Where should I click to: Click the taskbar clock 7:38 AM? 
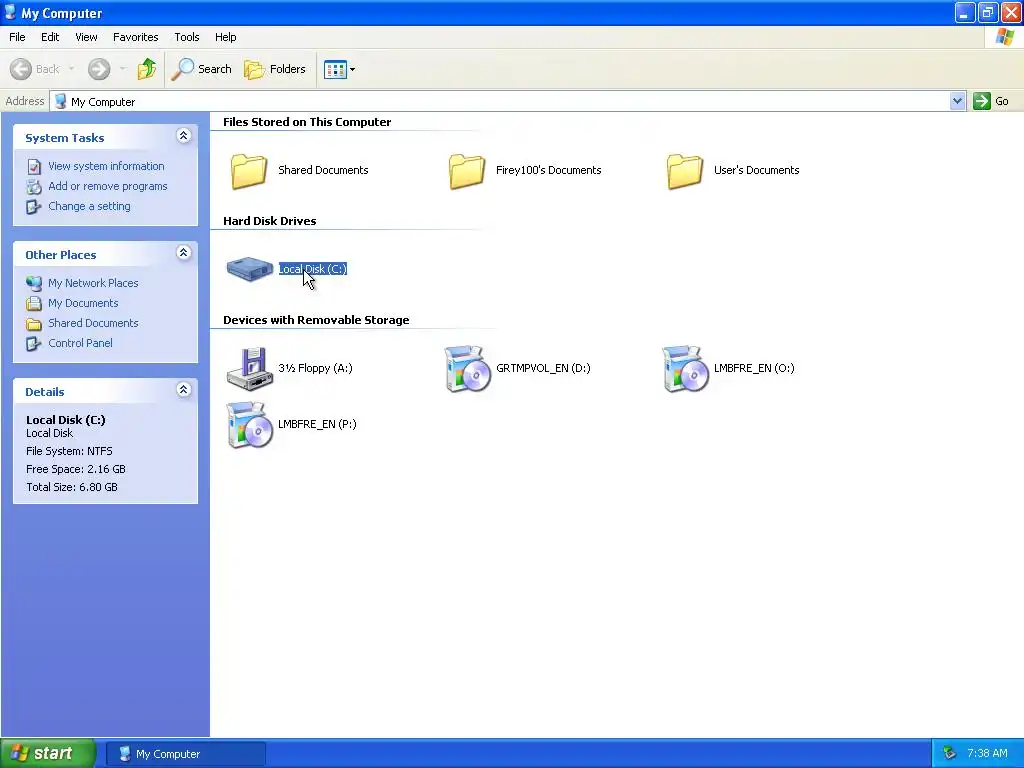[x=987, y=754]
